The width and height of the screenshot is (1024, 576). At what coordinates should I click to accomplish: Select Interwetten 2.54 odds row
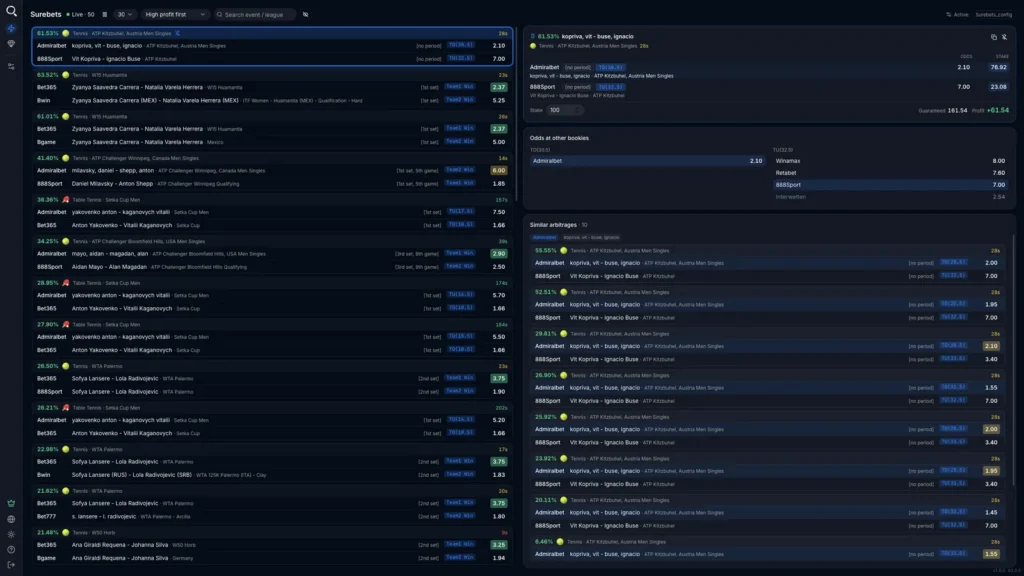click(889, 197)
